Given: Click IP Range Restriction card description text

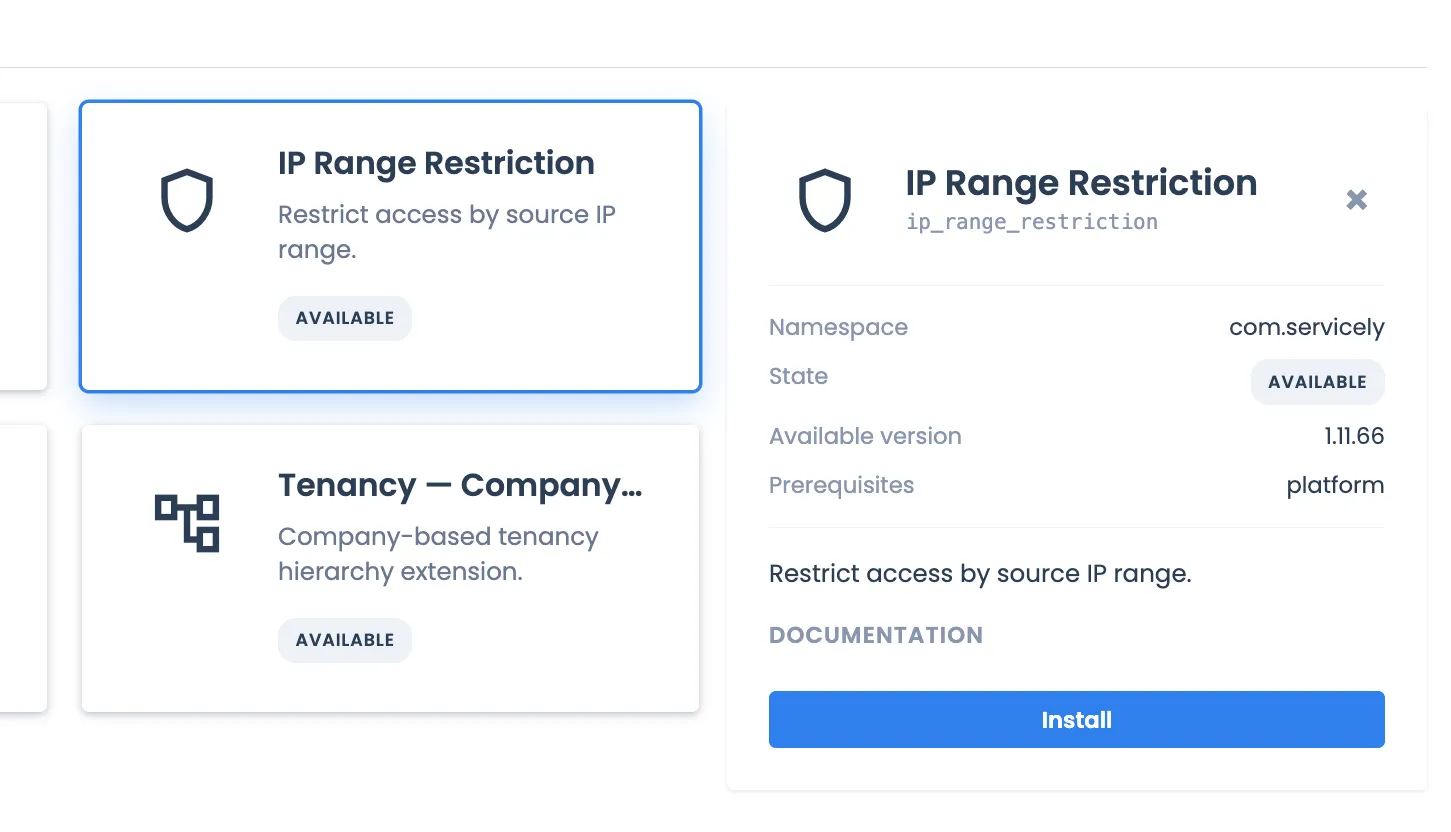Looking at the screenshot, I should 447,232.
